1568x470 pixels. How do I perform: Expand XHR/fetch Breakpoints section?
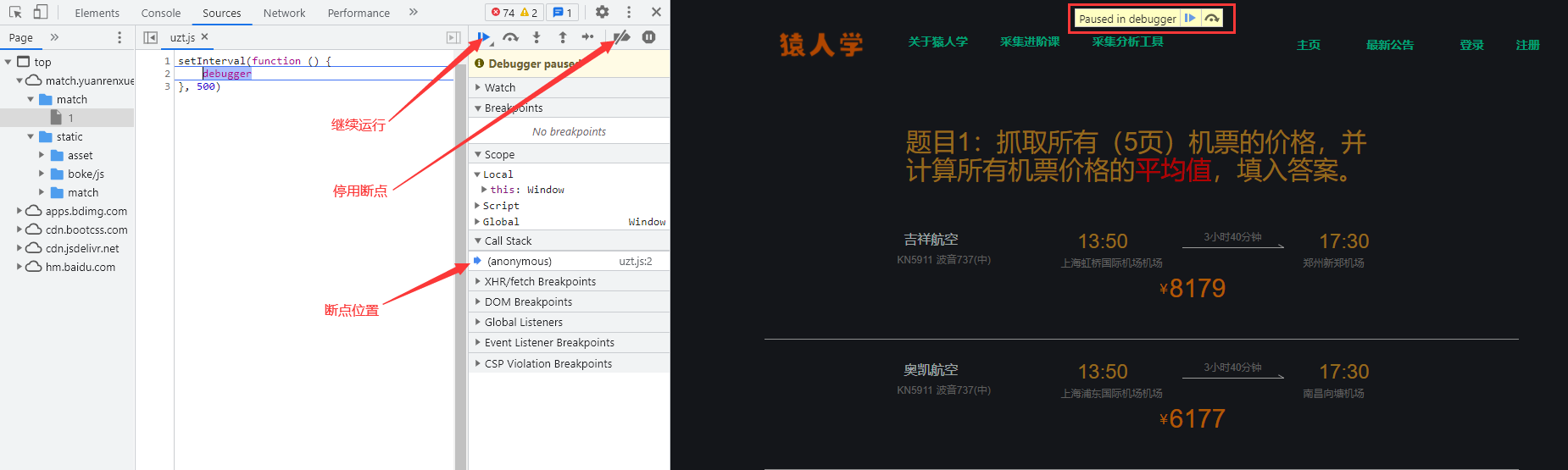click(540, 281)
